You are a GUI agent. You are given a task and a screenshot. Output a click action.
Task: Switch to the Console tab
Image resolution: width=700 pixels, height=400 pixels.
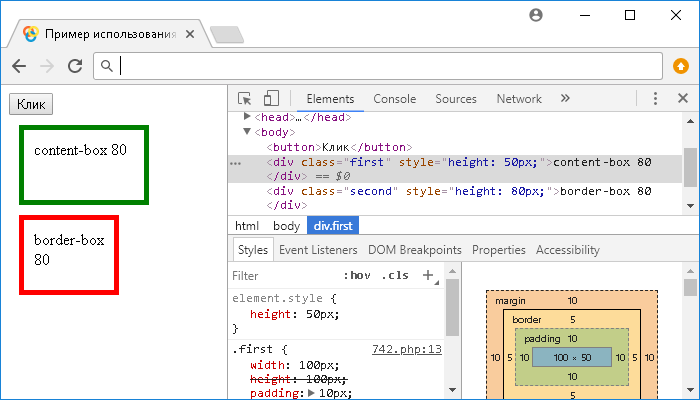[395, 99]
